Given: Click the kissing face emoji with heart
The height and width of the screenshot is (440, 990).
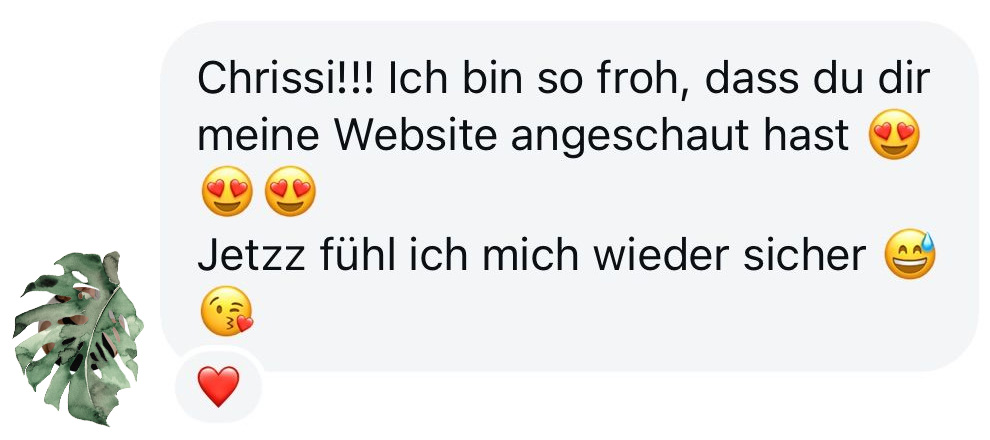Looking at the screenshot, I should click(227, 311).
